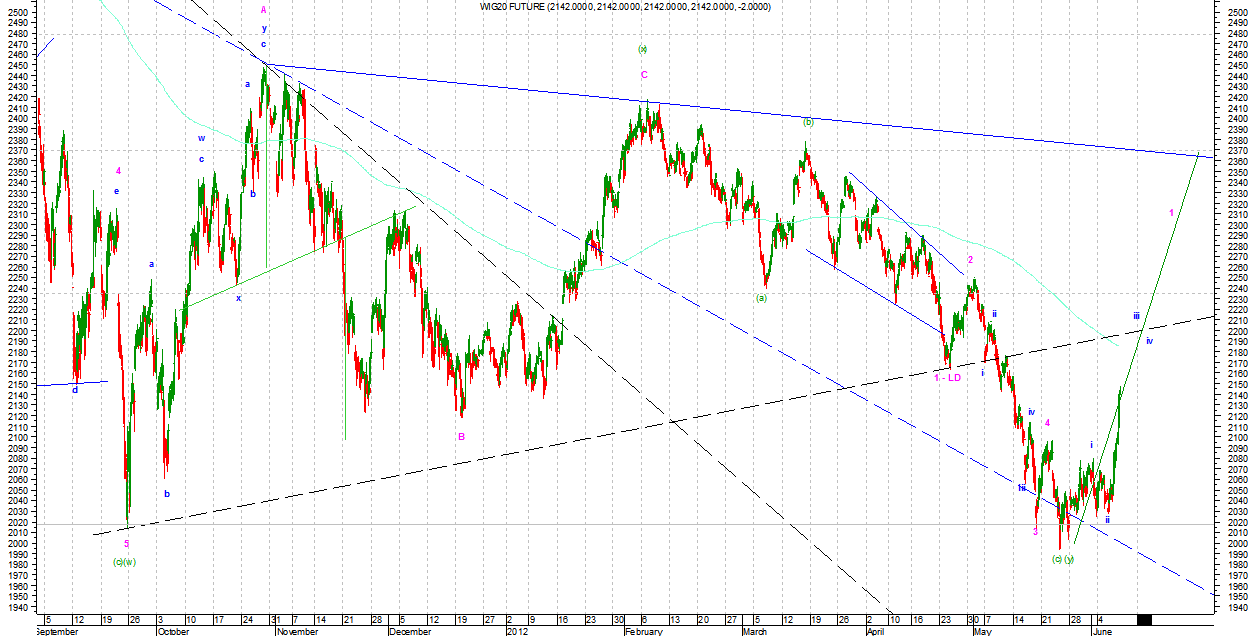Click the green '(a)' label in March
1250x636 pixels.
click(x=761, y=297)
